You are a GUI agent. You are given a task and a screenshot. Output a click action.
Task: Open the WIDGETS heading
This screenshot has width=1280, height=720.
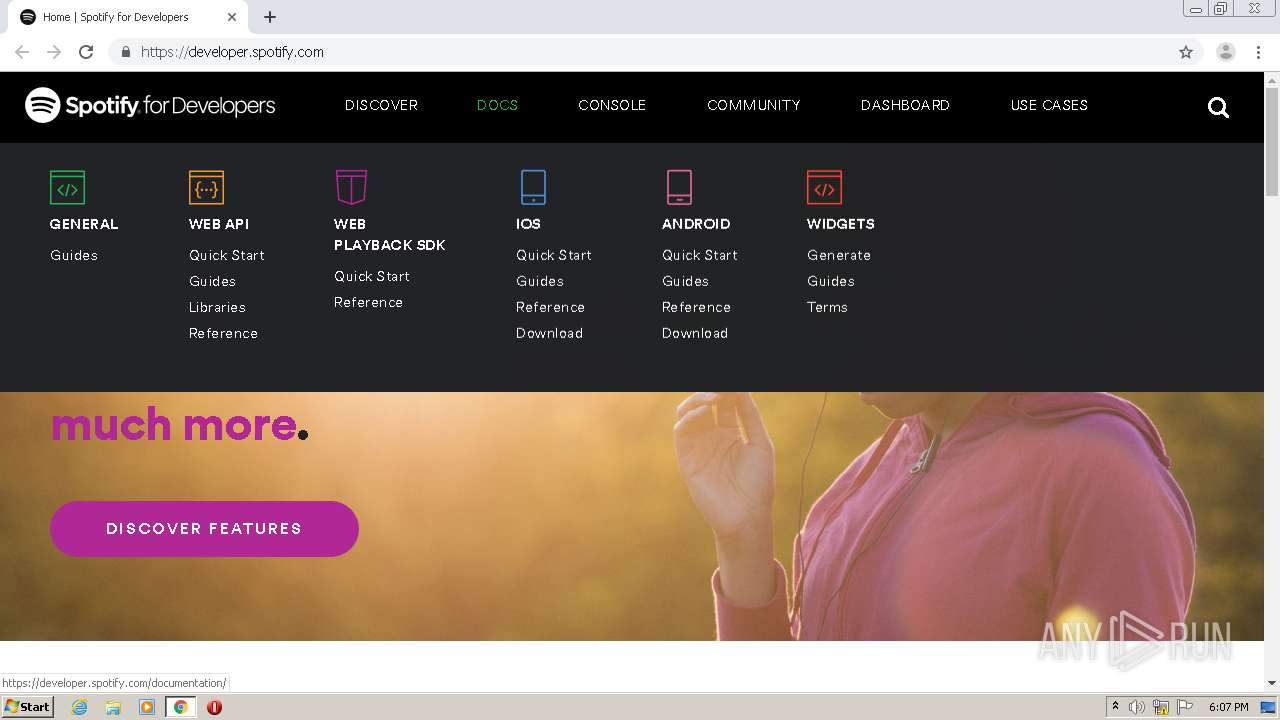(841, 224)
